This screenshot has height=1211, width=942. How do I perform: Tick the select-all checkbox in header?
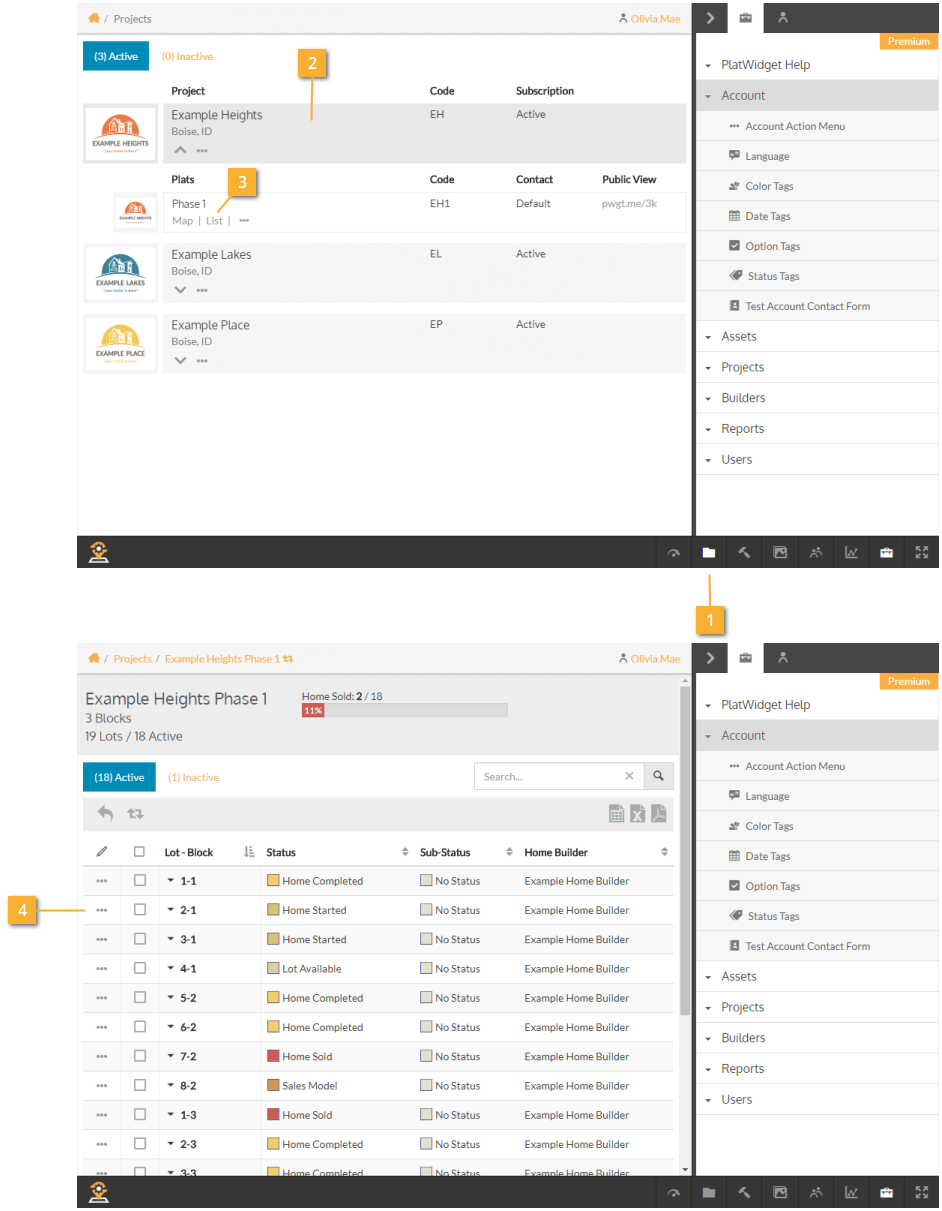coord(140,852)
